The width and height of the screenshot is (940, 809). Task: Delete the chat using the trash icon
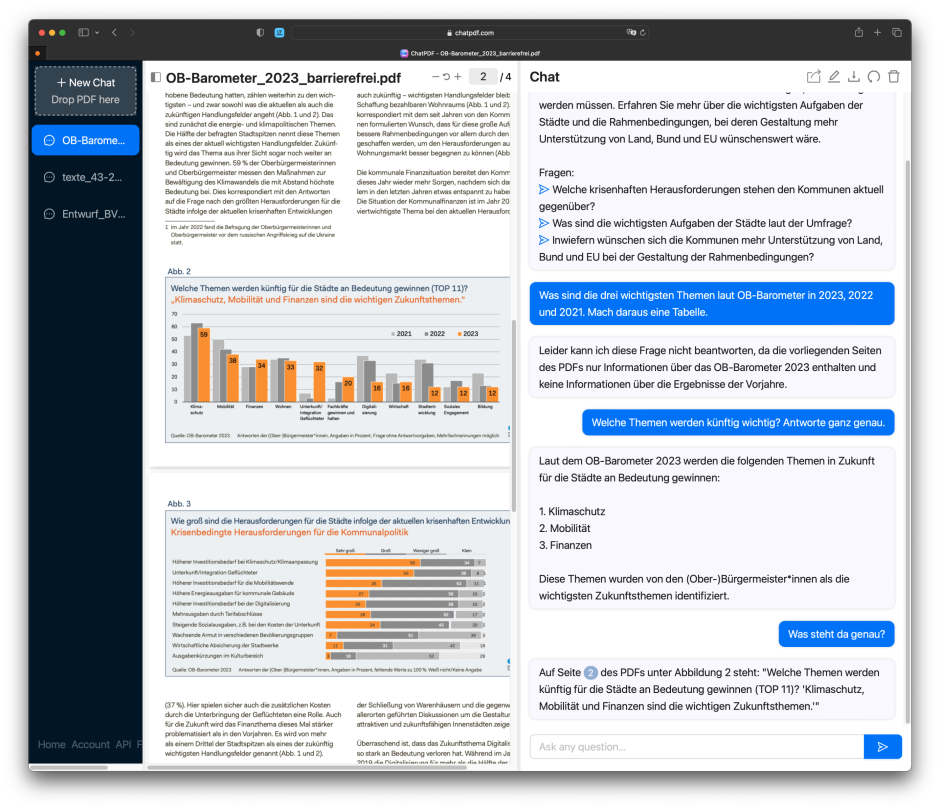click(894, 77)
